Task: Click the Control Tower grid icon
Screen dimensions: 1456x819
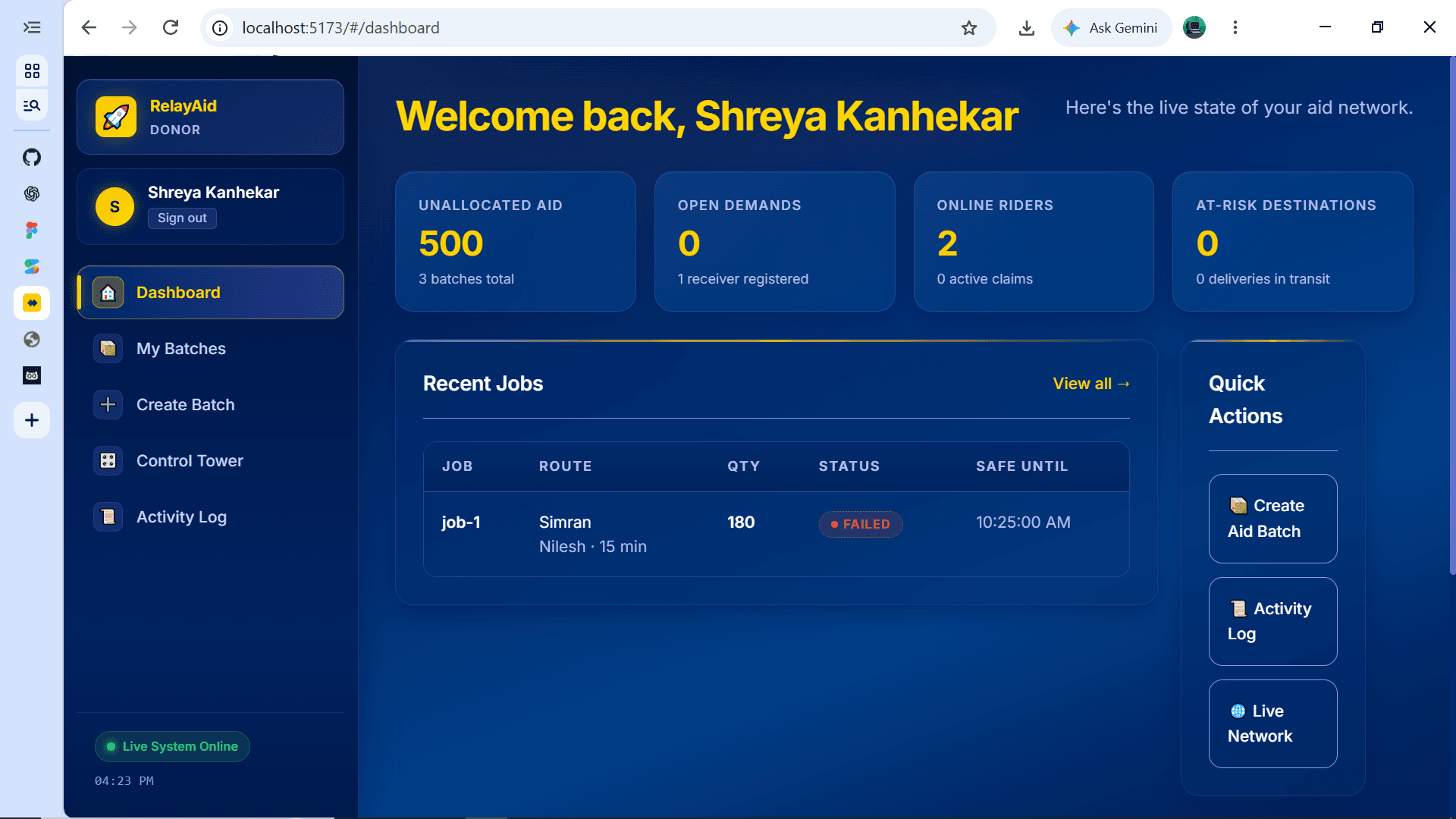Action: coord(108,461)
